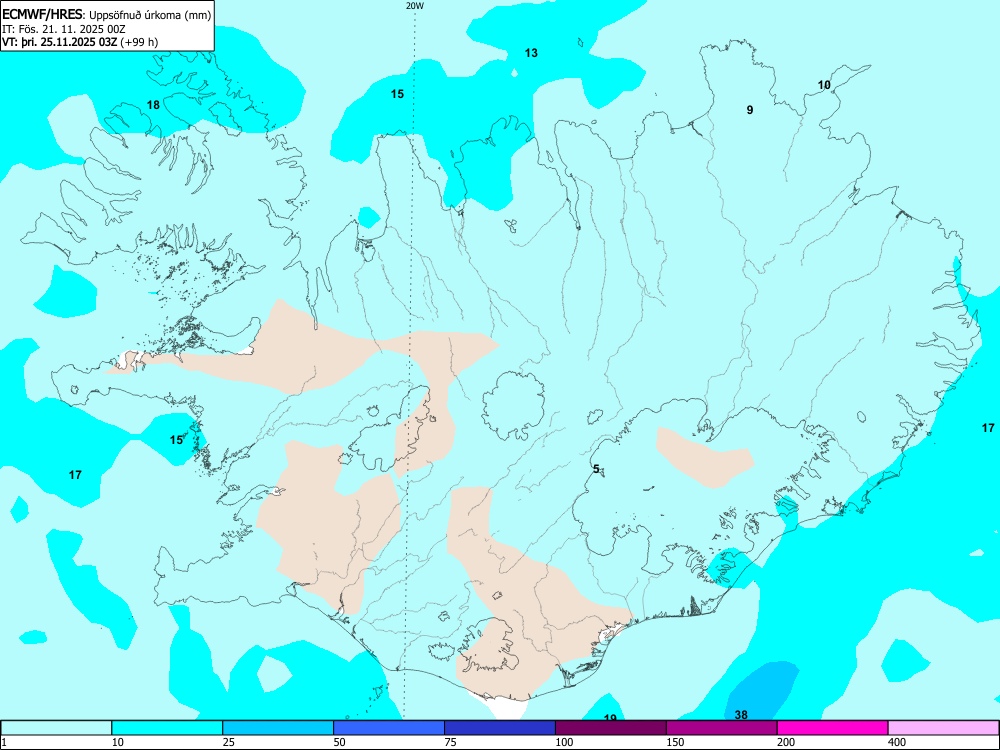The height and width of the screenshot is (750, 1000).
Task: Click the legend tick label "400"
Action: coord(897,742)
